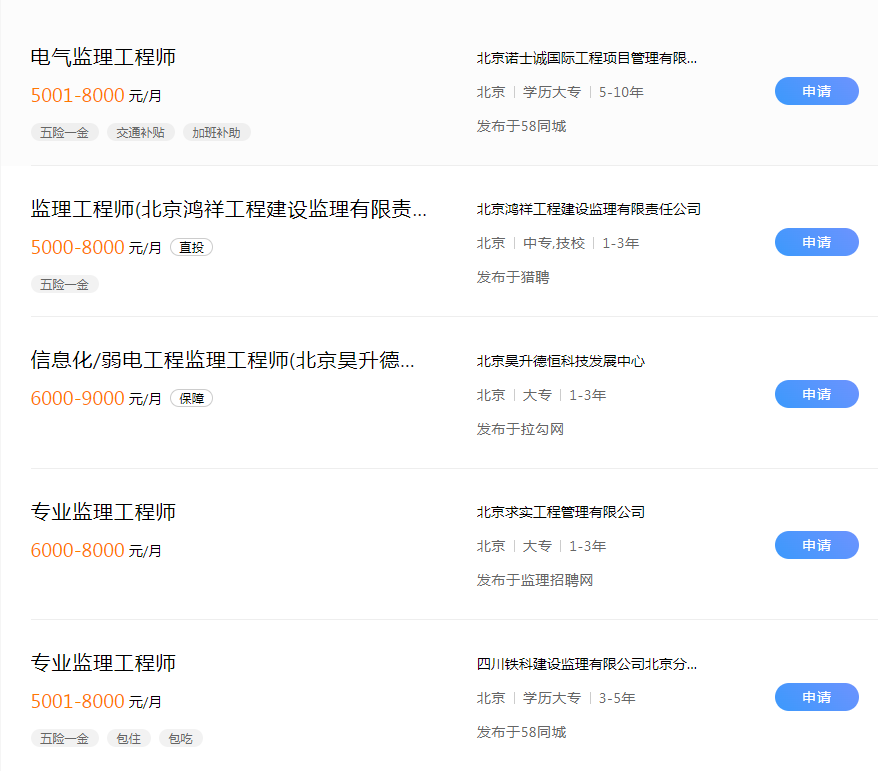Viewport: 878px width, 771px height.
Task: Click 申请 for the 北京鸿祥工程建设监理 job
Action: pos(816,242)
